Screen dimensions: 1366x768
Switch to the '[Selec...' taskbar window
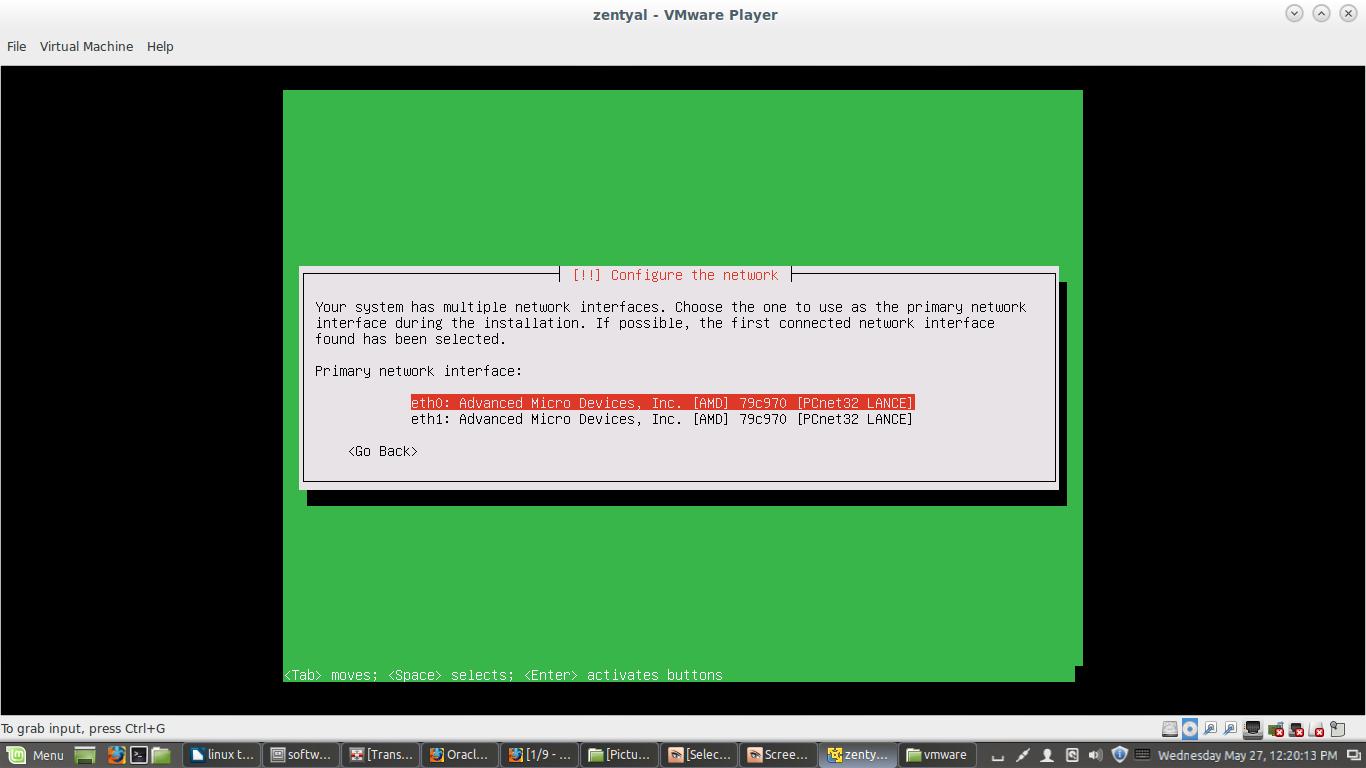[699, 755]
